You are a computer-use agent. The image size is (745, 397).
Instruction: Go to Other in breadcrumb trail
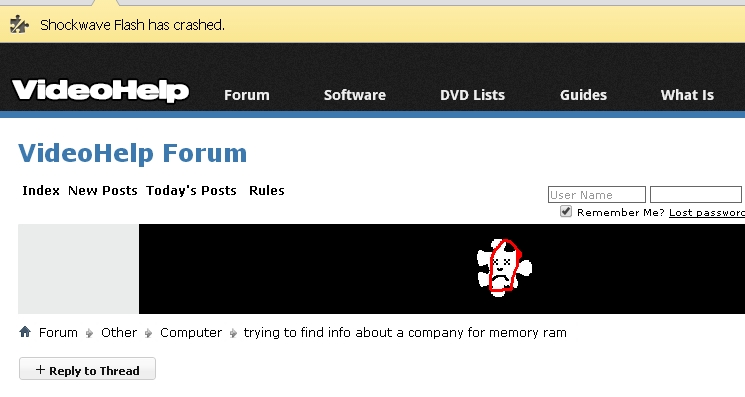(x=119, y=332)
